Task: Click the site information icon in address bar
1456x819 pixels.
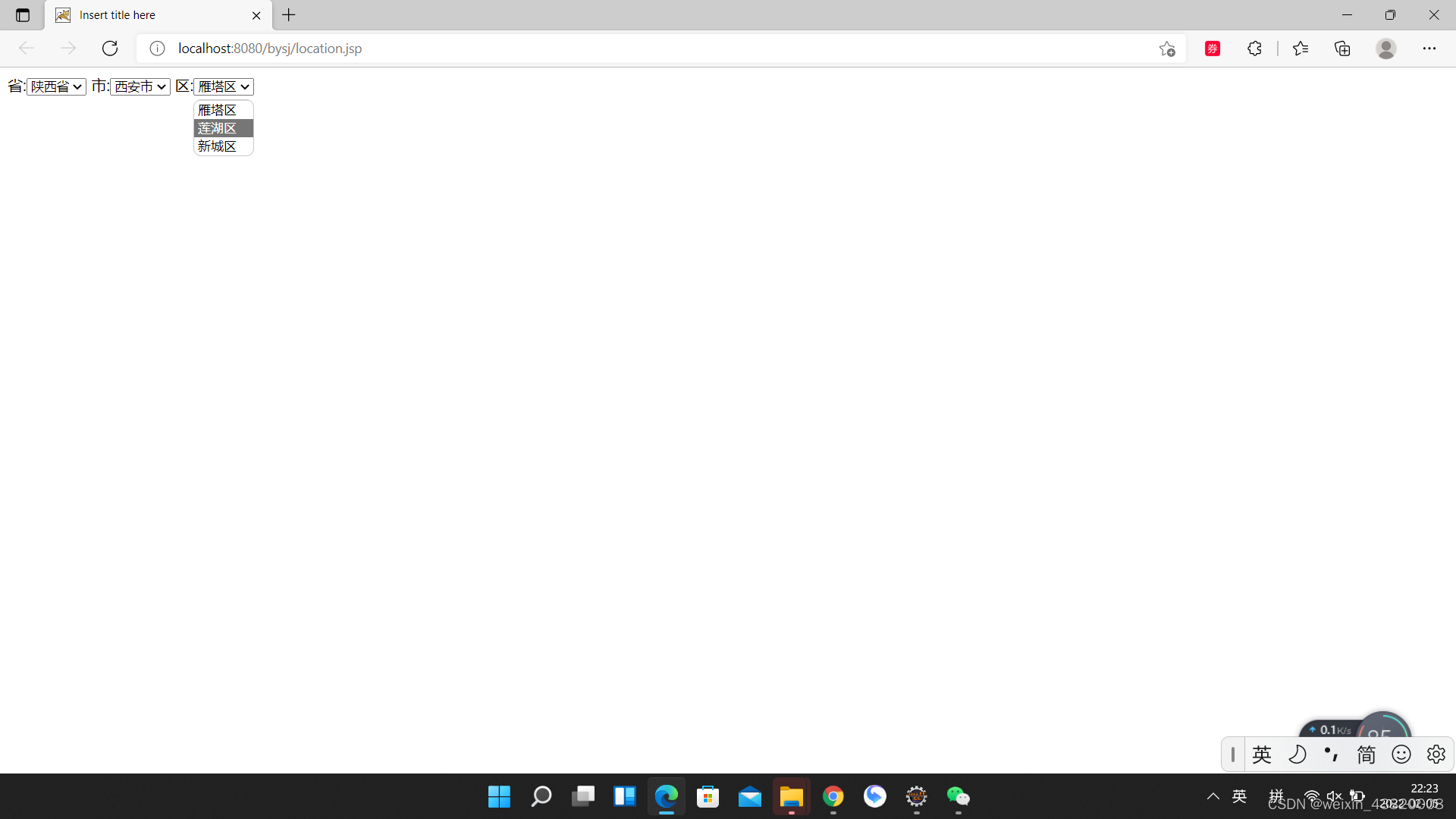Action: click(157, 49)
